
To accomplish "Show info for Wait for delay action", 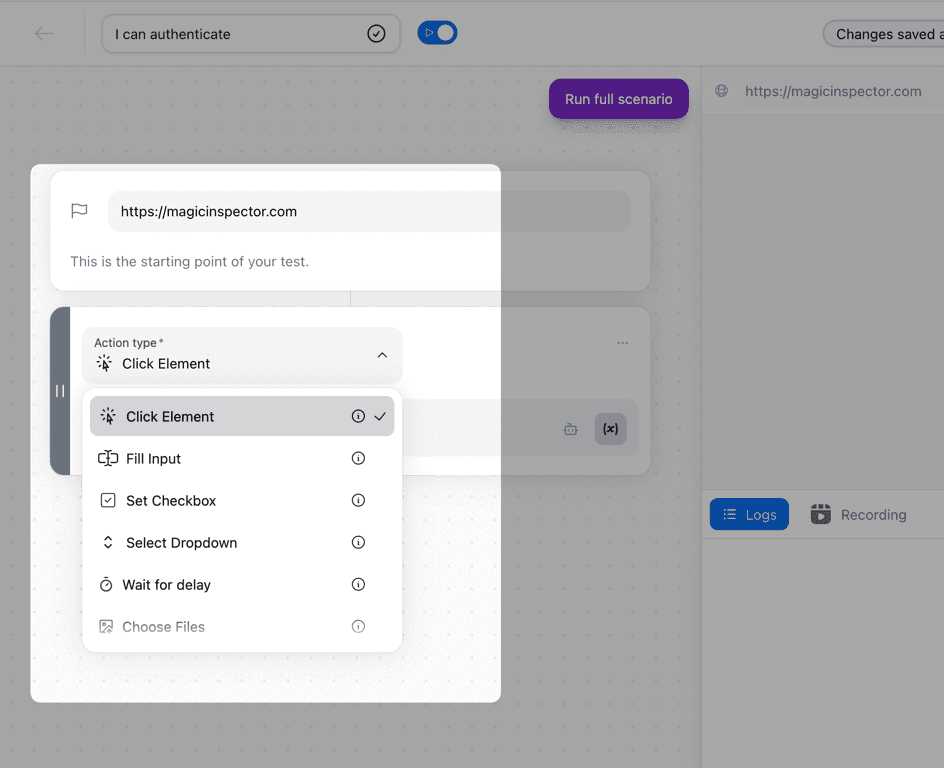I will coord(358,584).
